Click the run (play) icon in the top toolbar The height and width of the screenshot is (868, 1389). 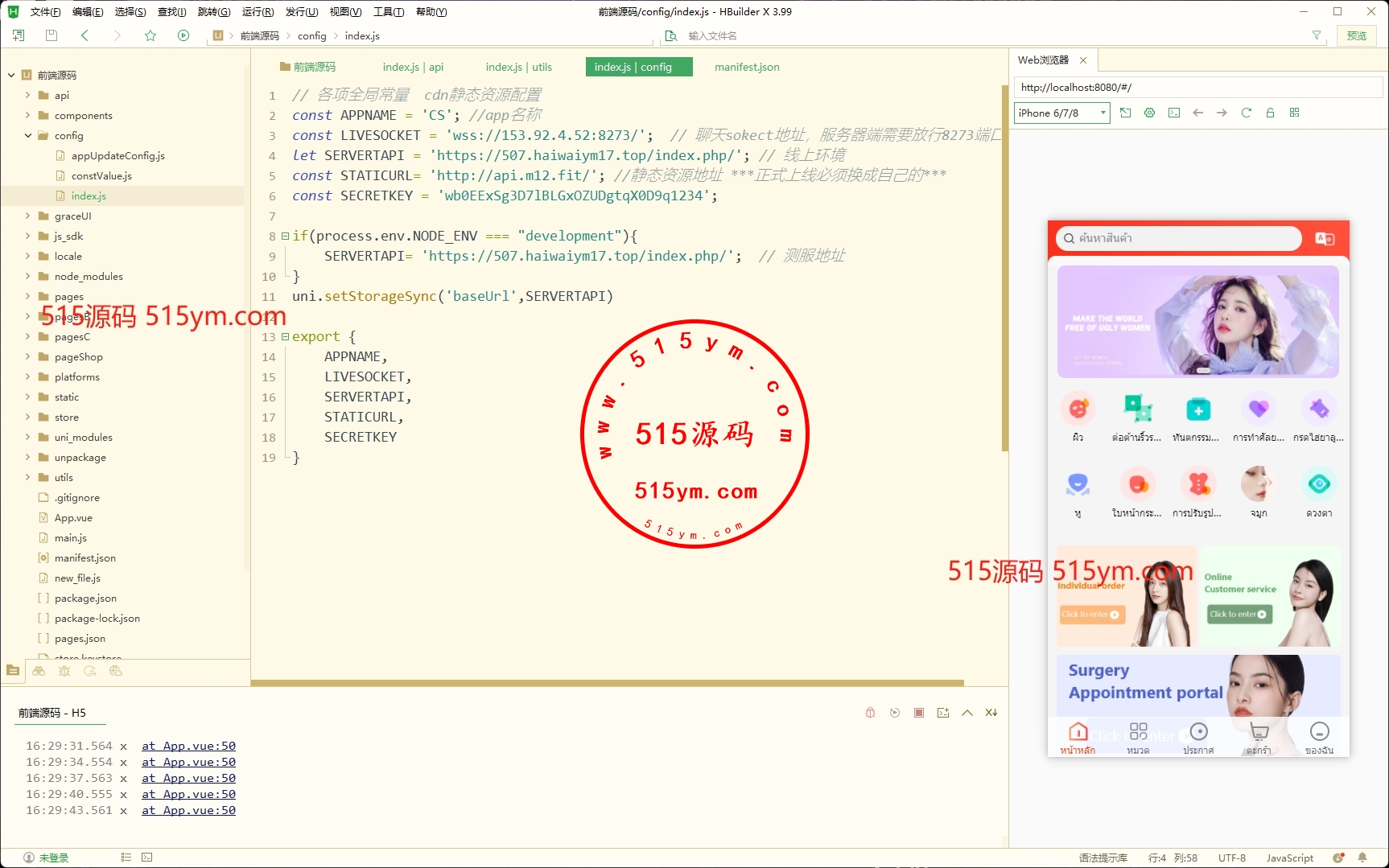pos(183,35)
